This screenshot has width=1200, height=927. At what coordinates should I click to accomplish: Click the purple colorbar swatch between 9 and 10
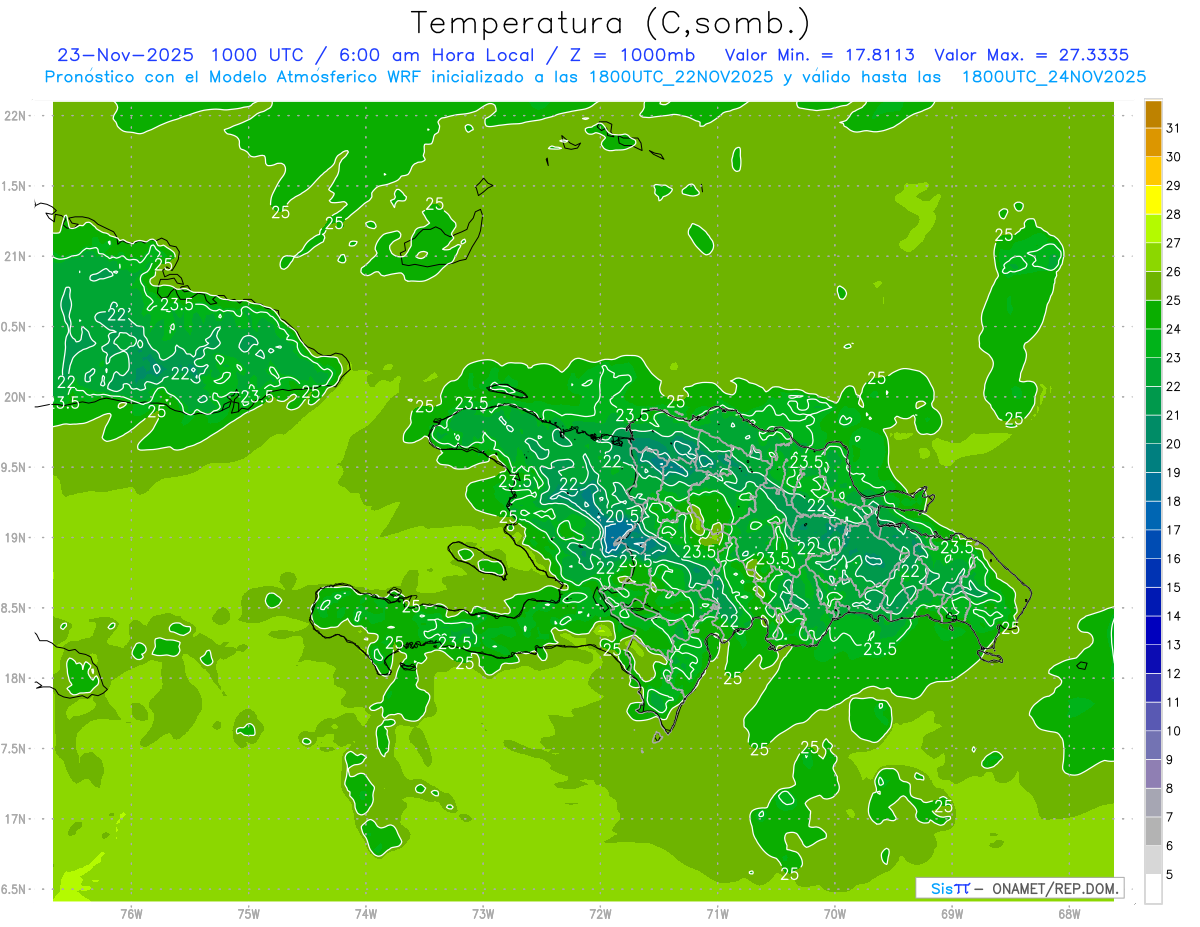pos(1153,745)
